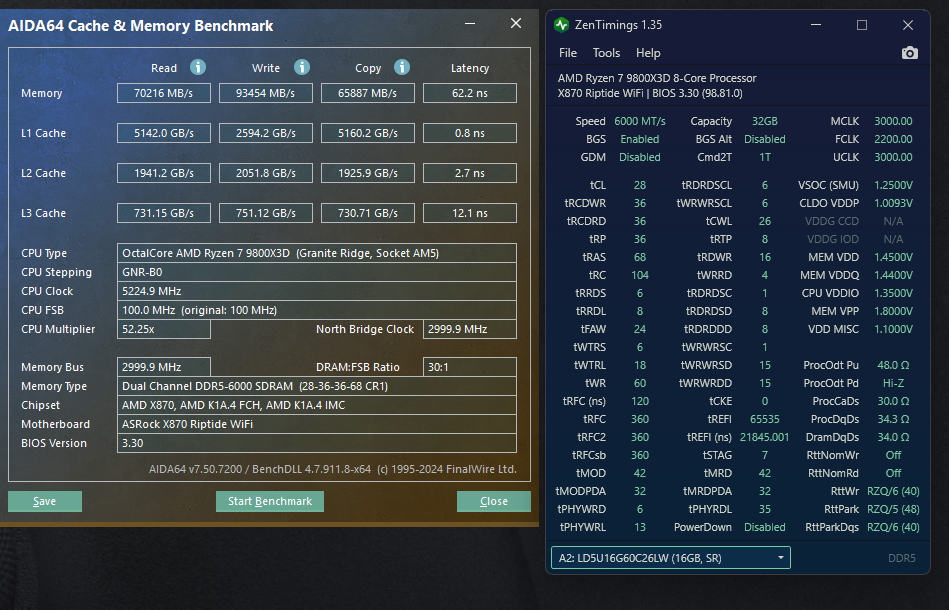Click the CPU Stepping GNR-B0 field

coord(317,272)
